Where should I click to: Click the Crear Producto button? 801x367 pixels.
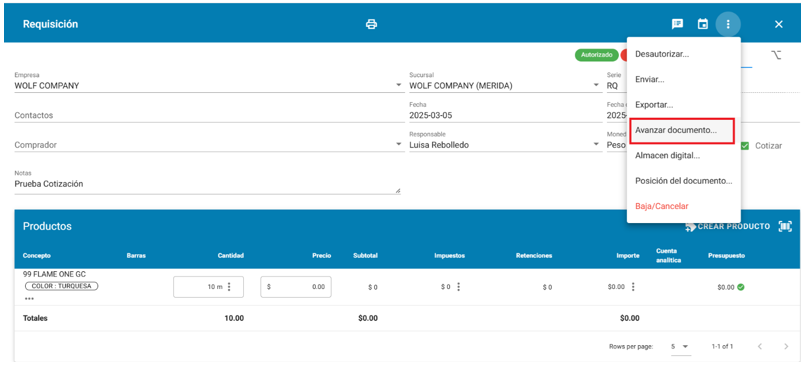click(727, 226)
